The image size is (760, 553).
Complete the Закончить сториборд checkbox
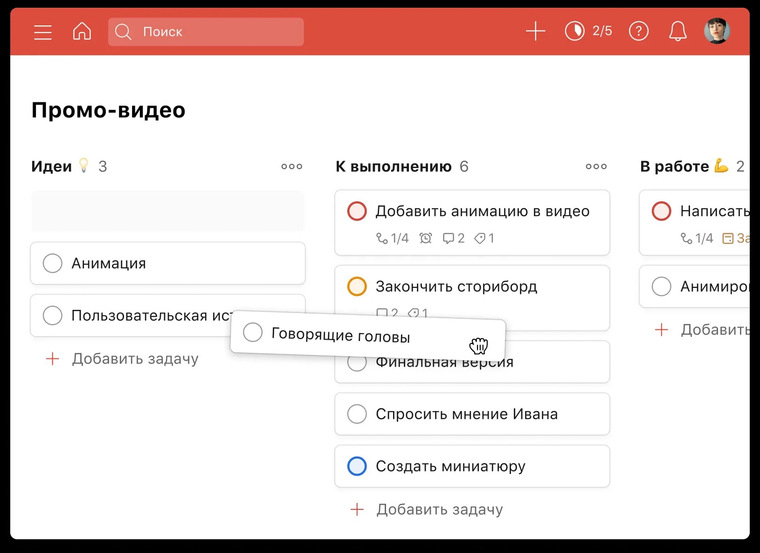tap(357, 286)
